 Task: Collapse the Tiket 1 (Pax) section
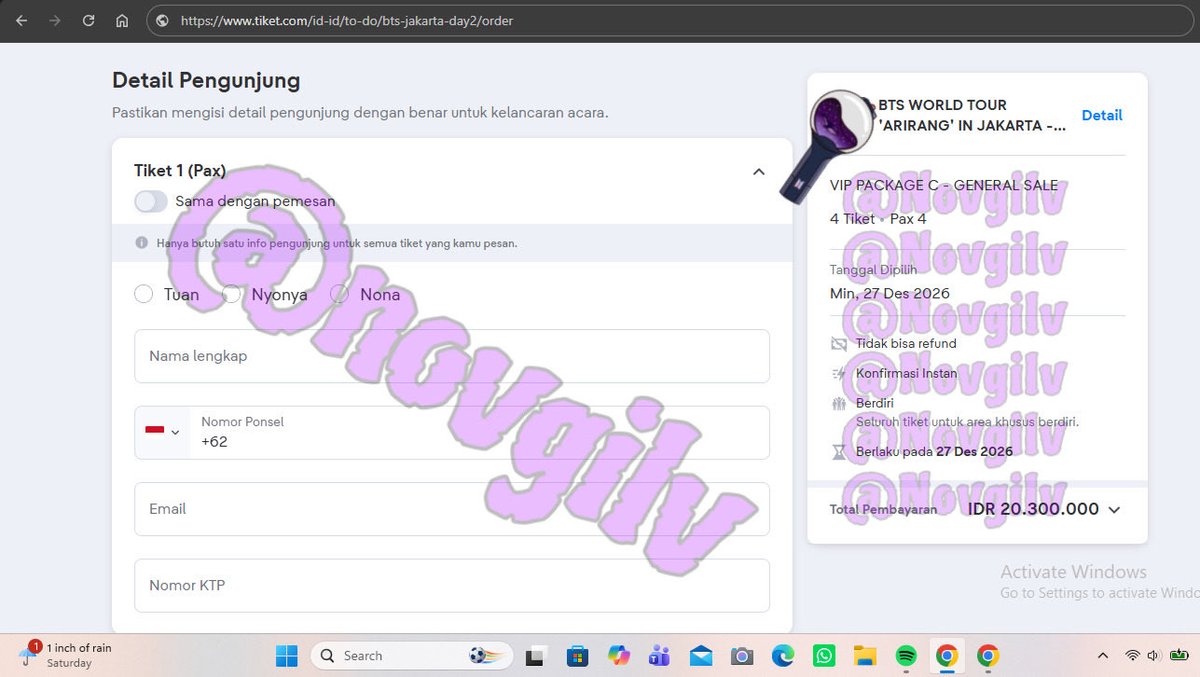758,172
